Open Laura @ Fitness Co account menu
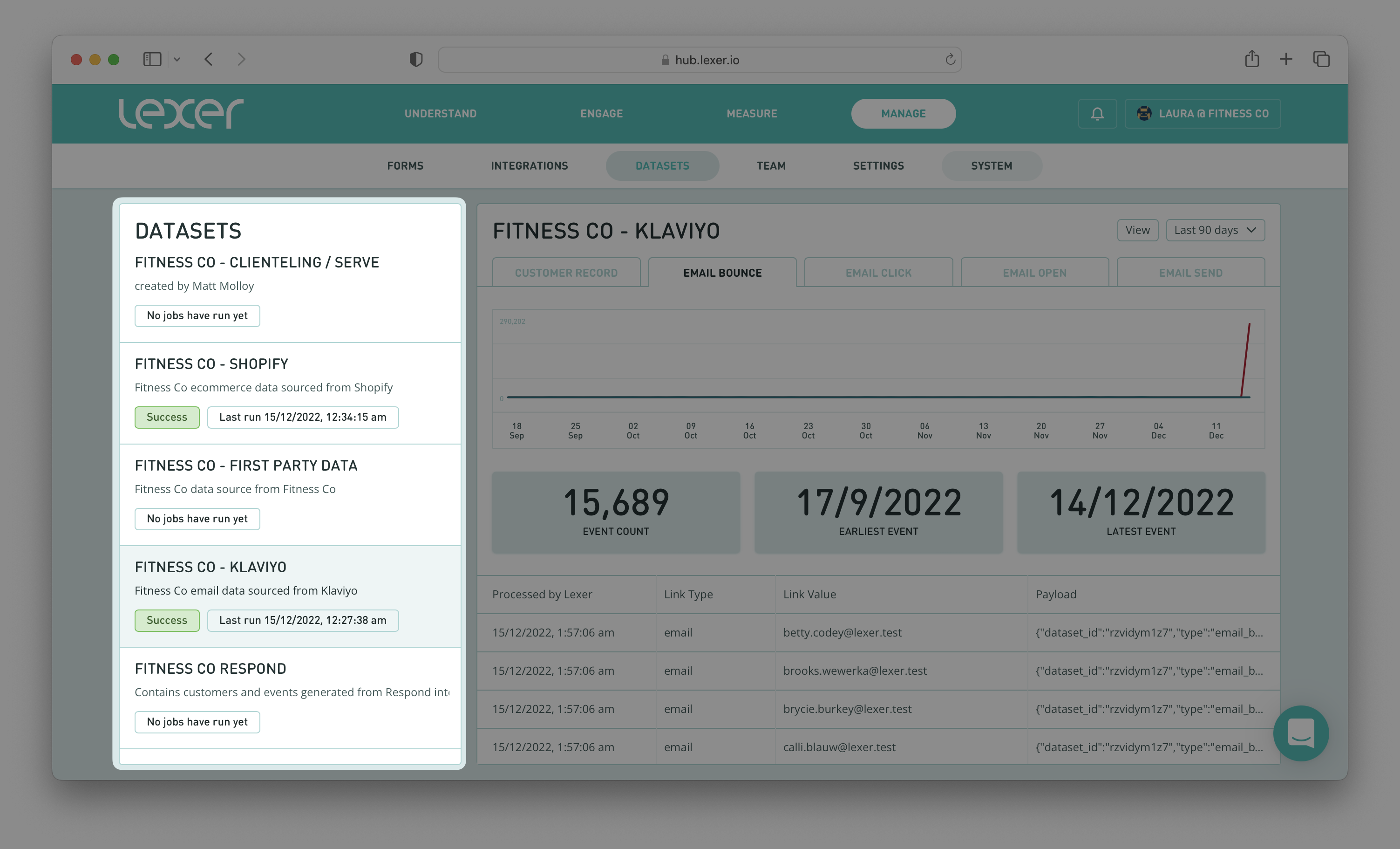The width and height of the screenshot is (1400, 849). point(1202,114)
